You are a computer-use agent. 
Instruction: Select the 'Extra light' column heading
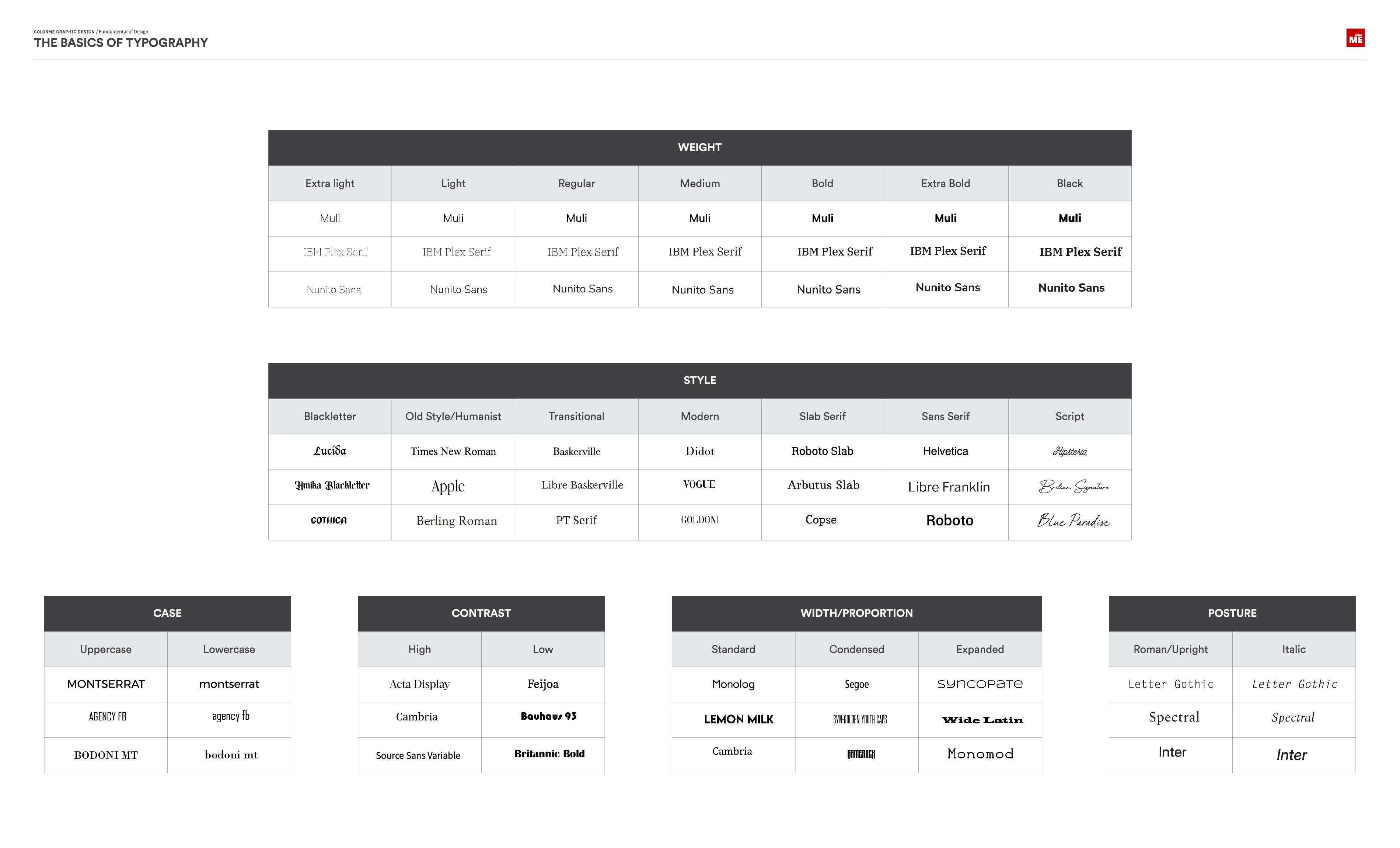pos(329,184)
